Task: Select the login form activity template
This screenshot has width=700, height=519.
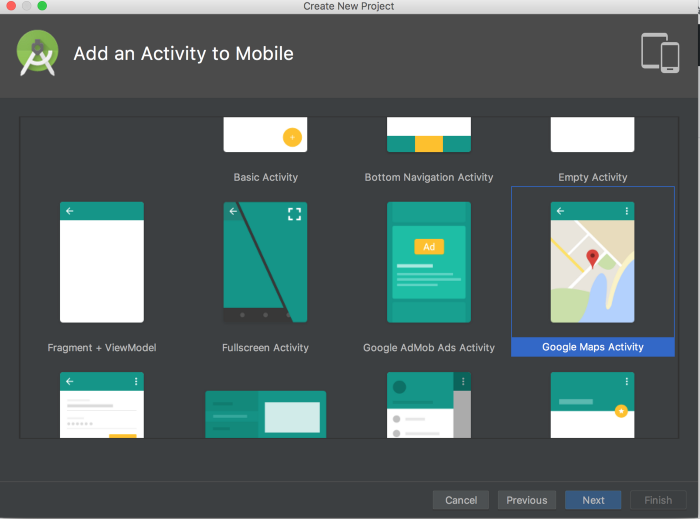Action: coord(102,405)
